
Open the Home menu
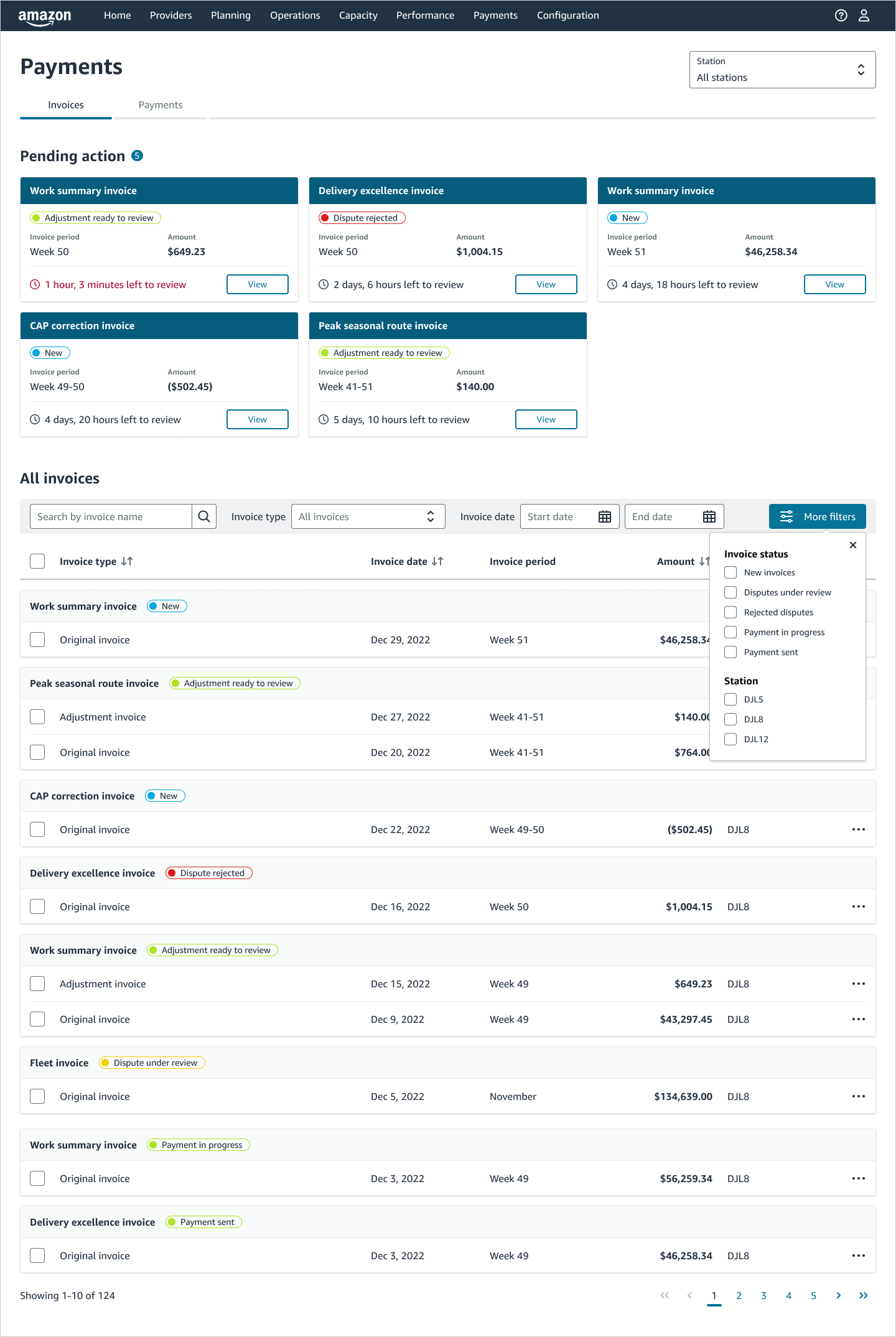(117, 16)
